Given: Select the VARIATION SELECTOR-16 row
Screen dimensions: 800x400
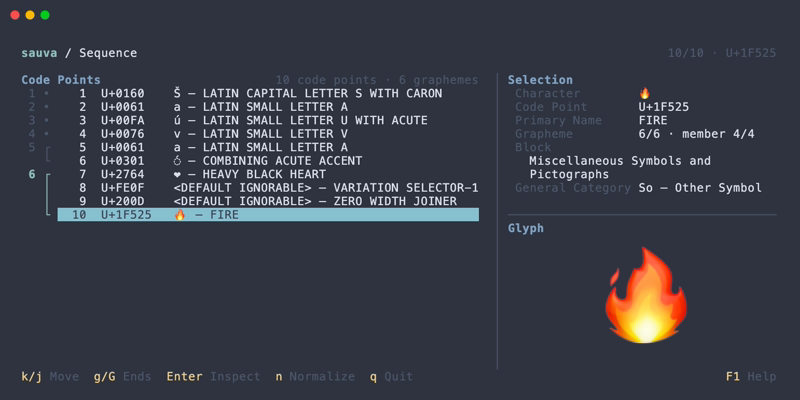Looking at the screenshot, I should pyautogui.click(x=268, y=188).
